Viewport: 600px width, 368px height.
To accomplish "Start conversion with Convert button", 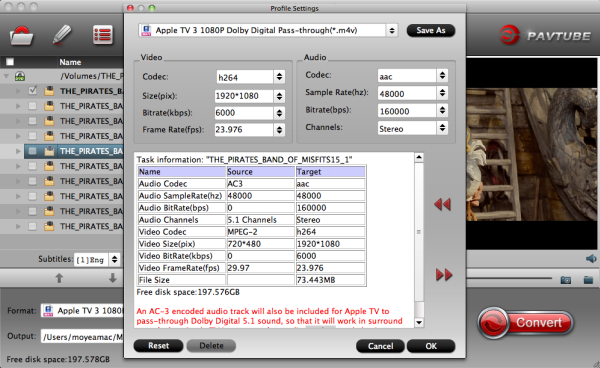I will pos(525,323).
